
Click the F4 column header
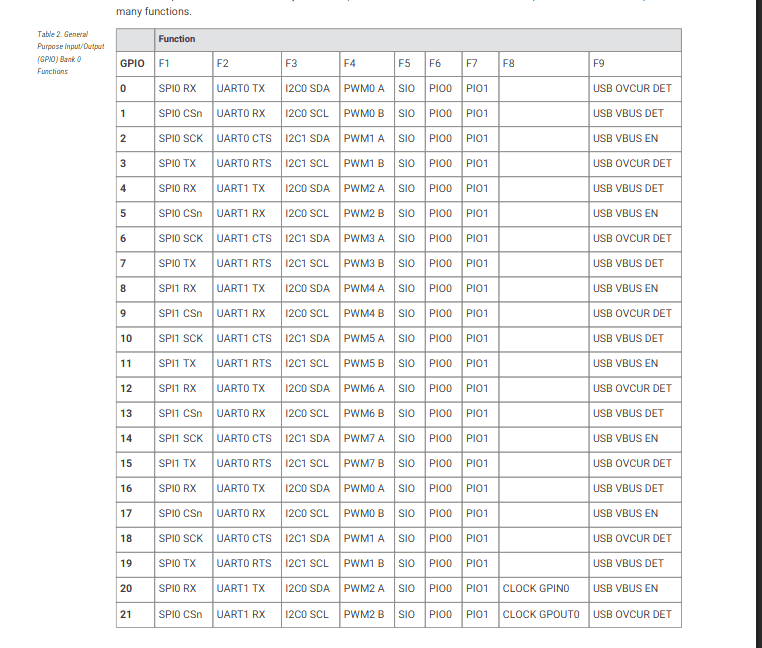350,63
